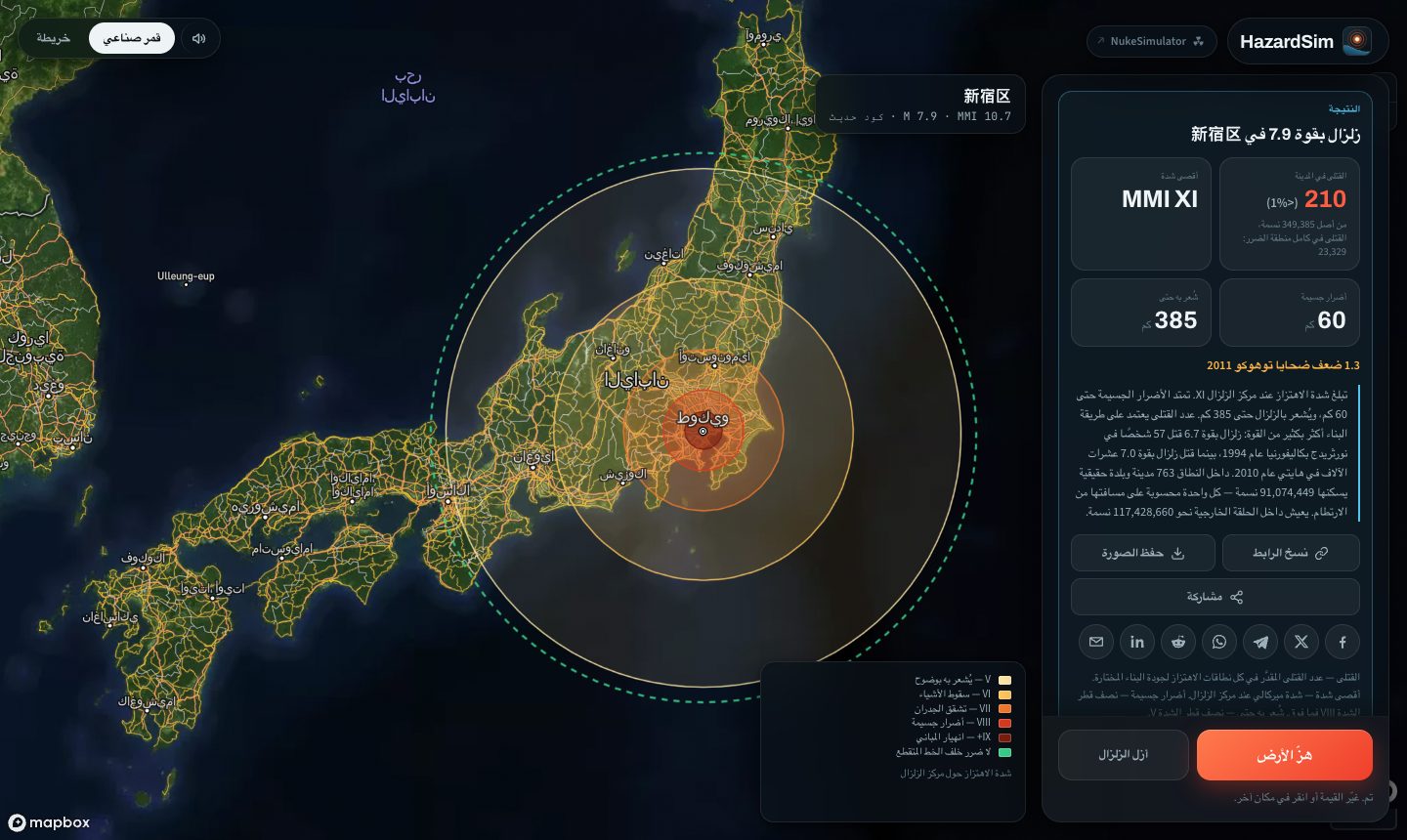
Task: Click the red 210 deaths figure
Action: coord(1325,199)
